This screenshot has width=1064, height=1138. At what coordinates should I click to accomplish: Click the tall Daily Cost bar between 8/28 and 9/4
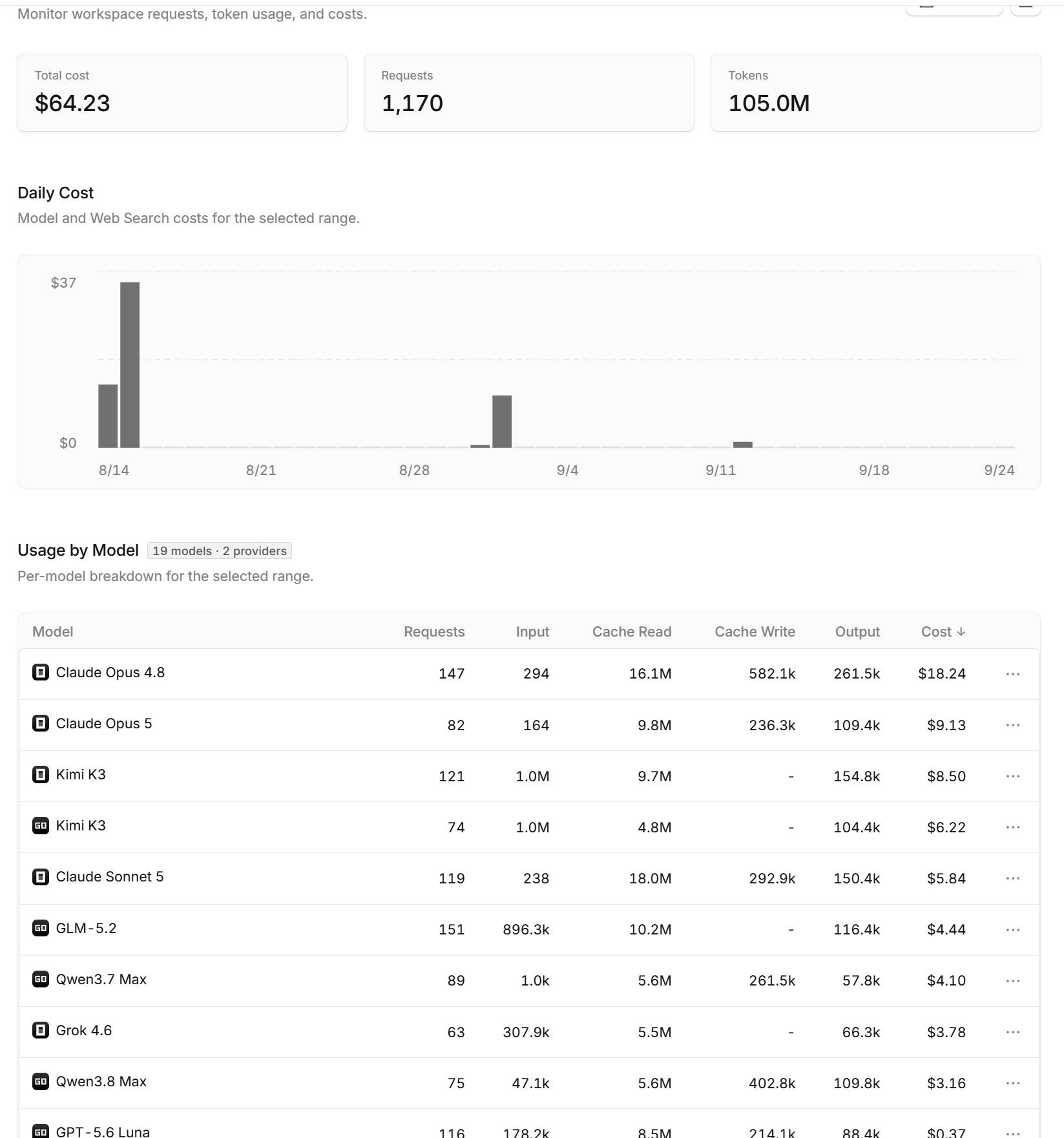point(502,421)
